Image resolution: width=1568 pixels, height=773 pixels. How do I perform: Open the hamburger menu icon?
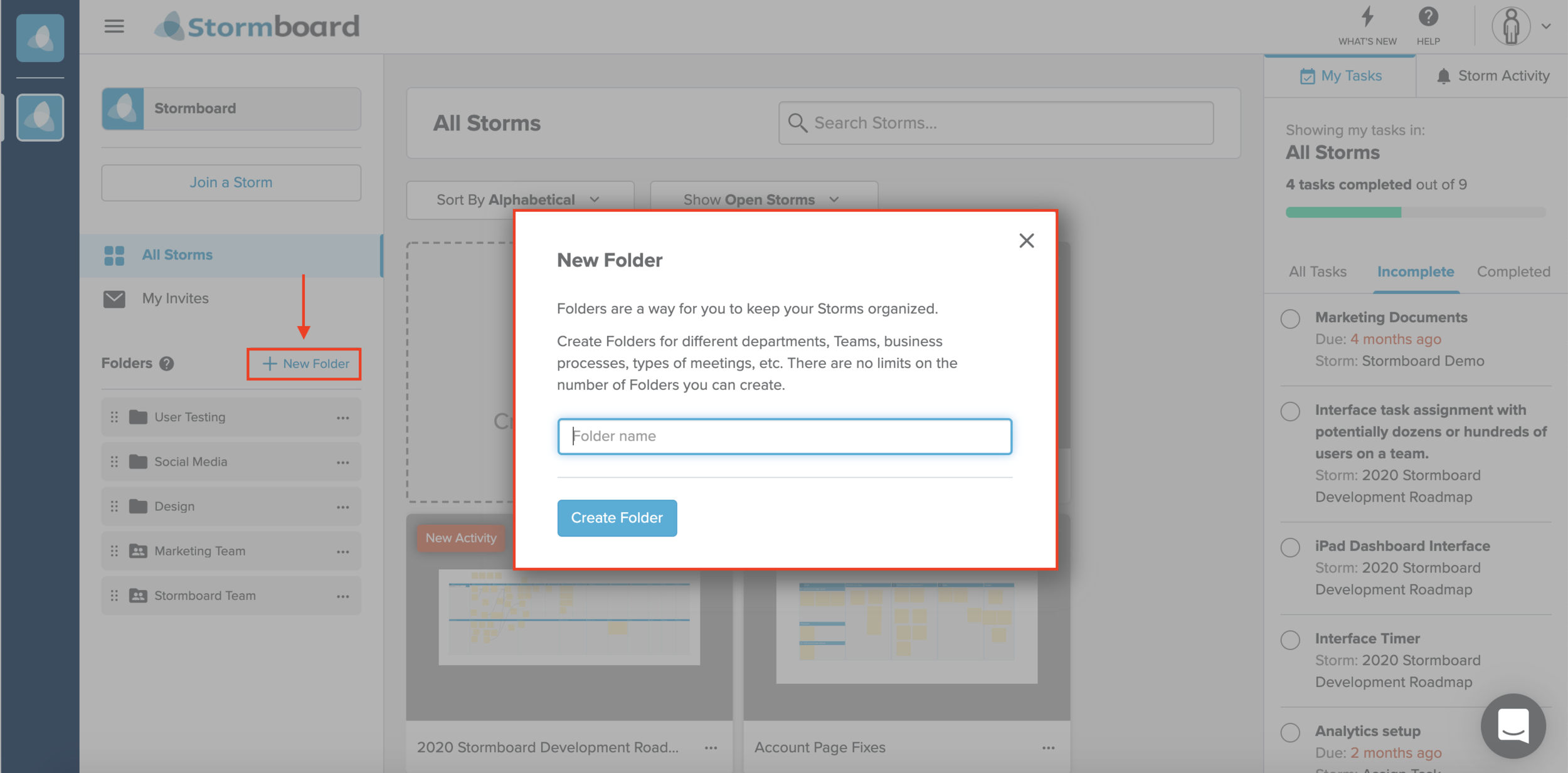point(114,26)
